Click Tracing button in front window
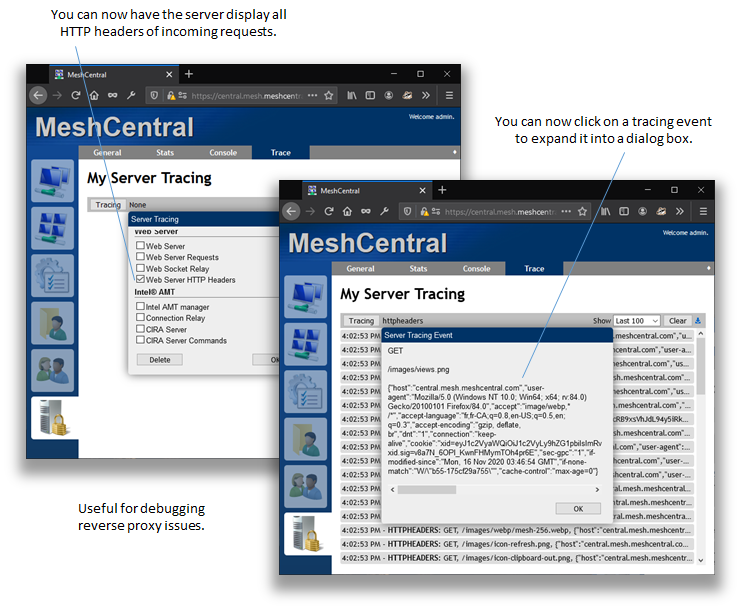741x610 pixels. pyautogui.click(x=361, y=321)
